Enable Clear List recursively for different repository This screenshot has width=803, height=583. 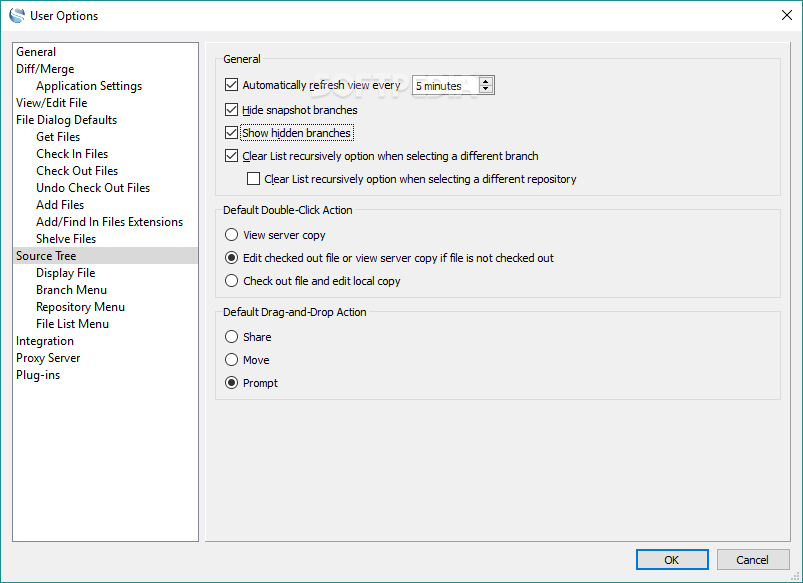[x=253, y=179]
